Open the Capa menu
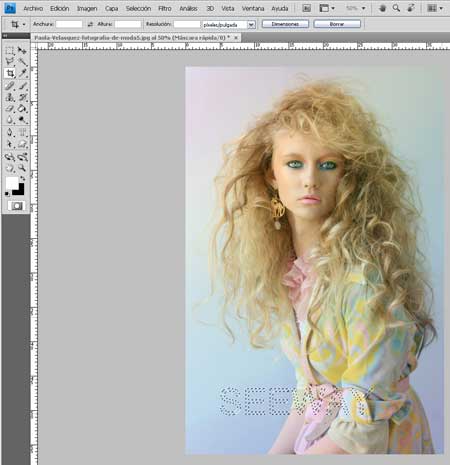The width and height of the screenshot is (450, 465). point(111,9)
